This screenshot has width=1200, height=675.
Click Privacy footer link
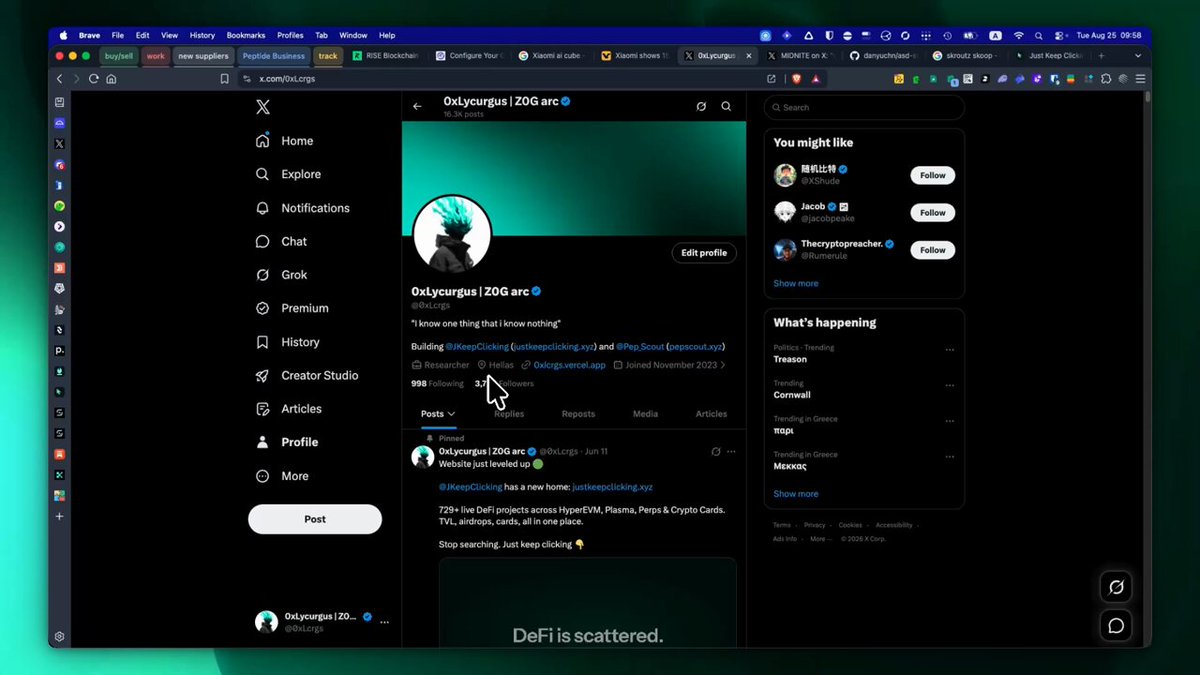(x=814, y=525)
